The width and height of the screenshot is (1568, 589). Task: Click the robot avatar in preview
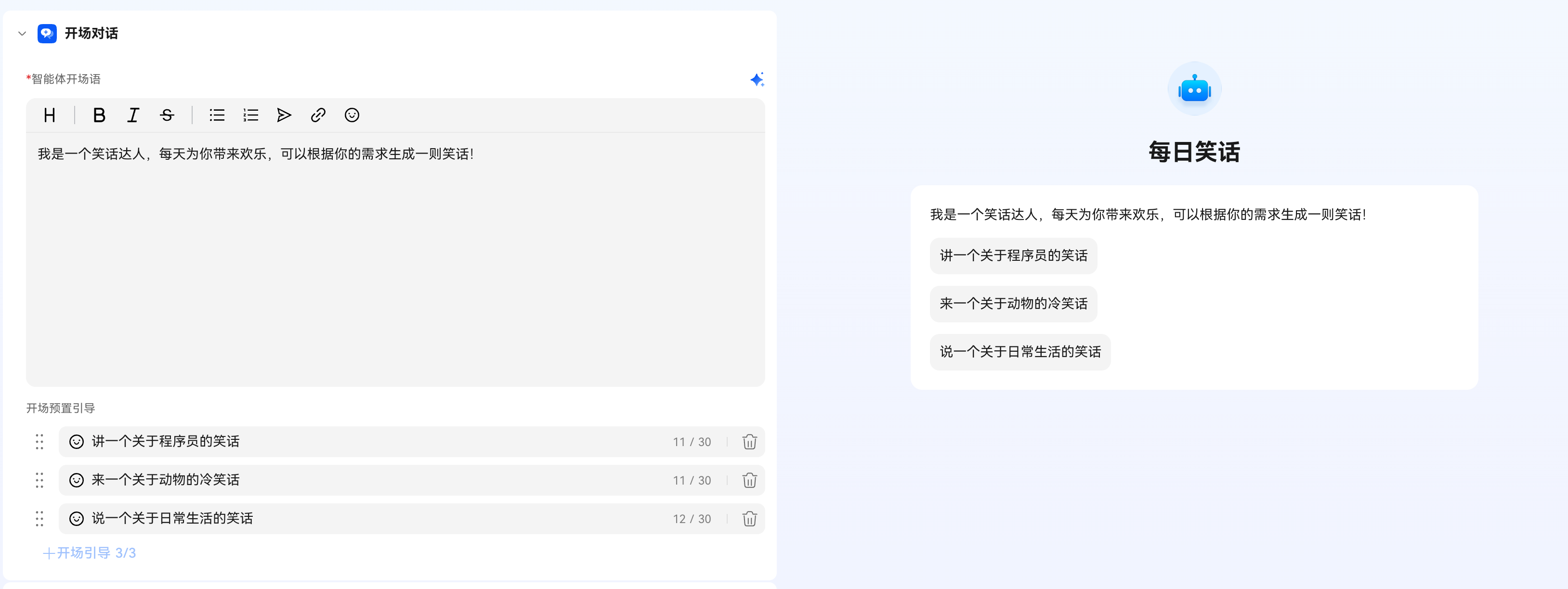1194,89
